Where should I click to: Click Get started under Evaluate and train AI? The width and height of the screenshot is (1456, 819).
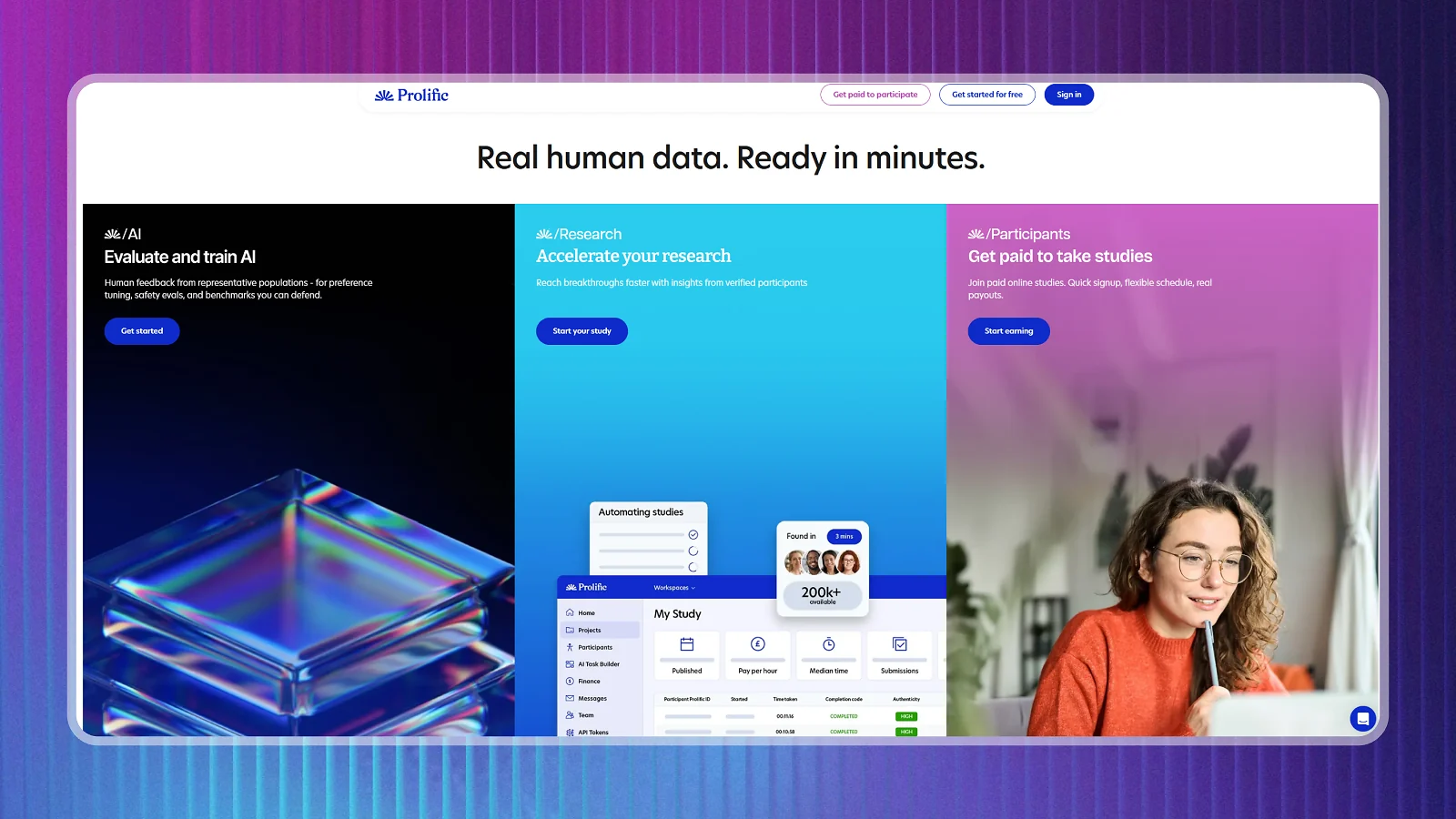(142, 331)
